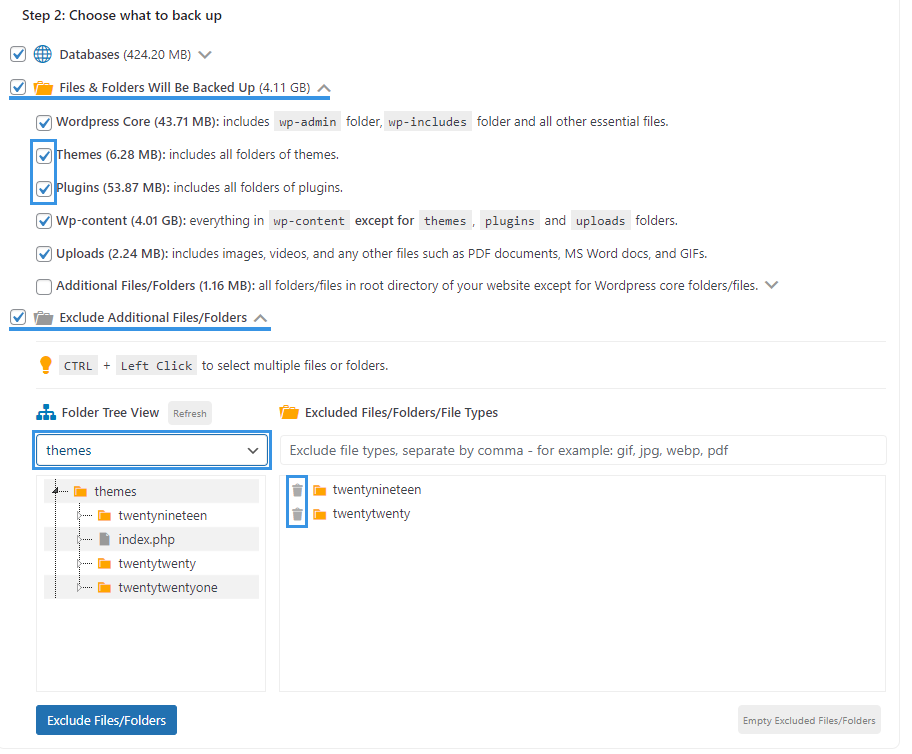Click twentynineteen folder icon in folder tree
This screenshot has width=912, height=754.
point(105,515)
